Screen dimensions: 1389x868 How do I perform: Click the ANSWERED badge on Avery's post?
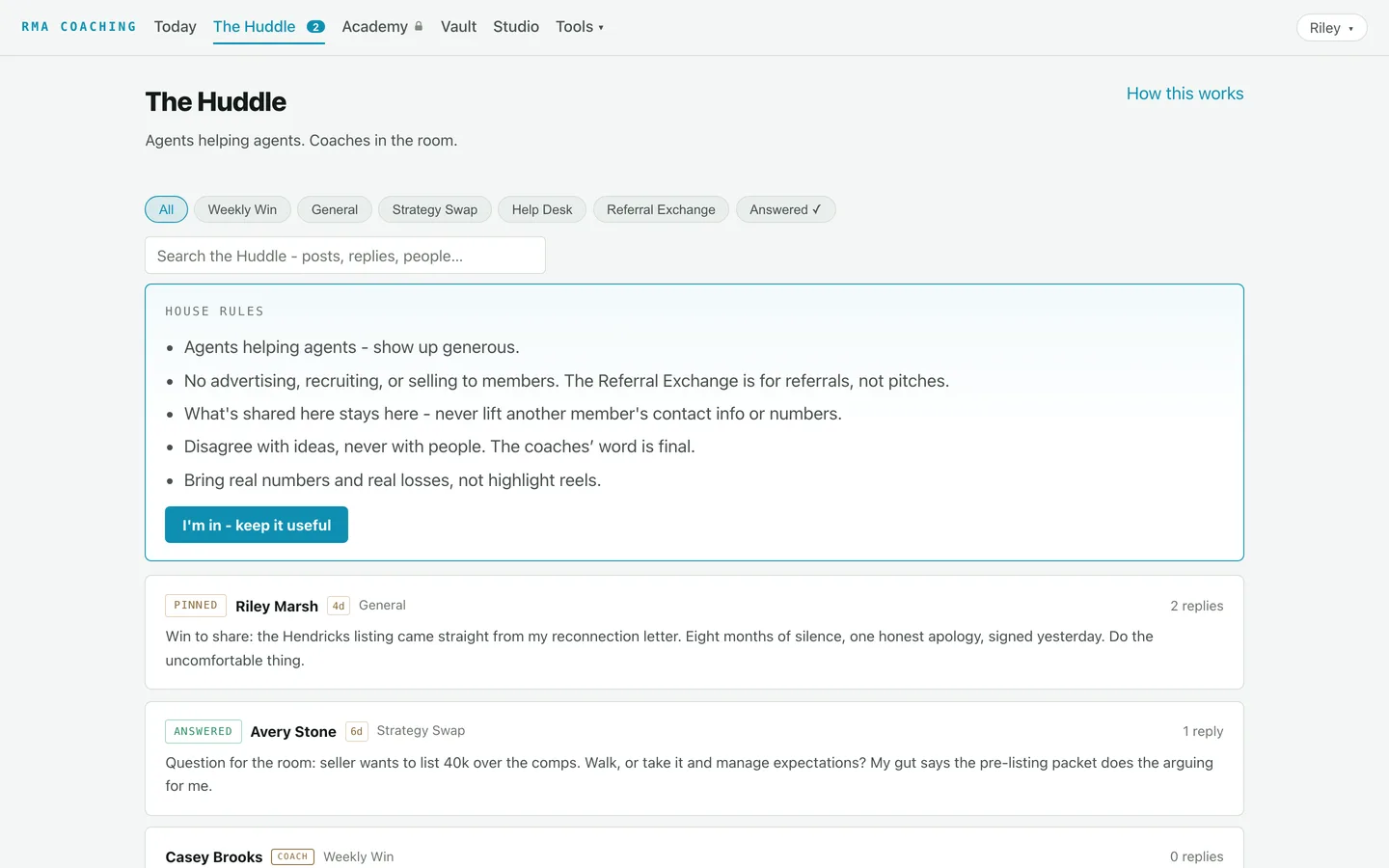(x=204, y=731)
